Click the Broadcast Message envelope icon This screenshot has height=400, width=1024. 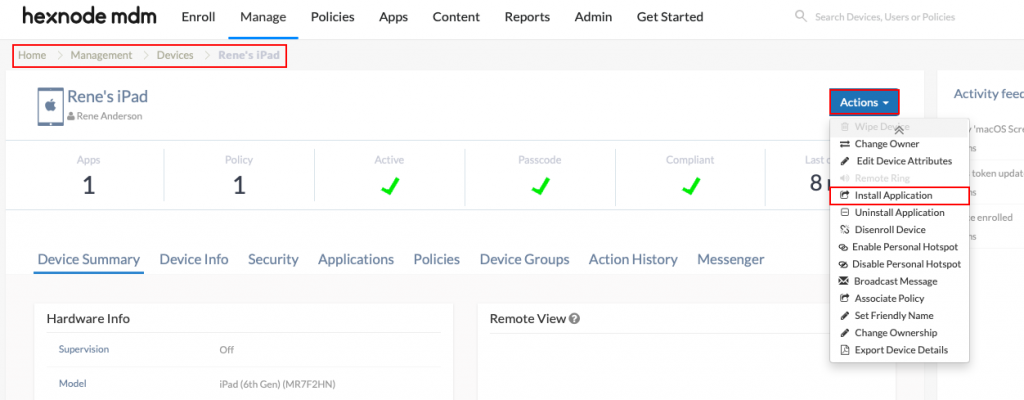point(843,281)
